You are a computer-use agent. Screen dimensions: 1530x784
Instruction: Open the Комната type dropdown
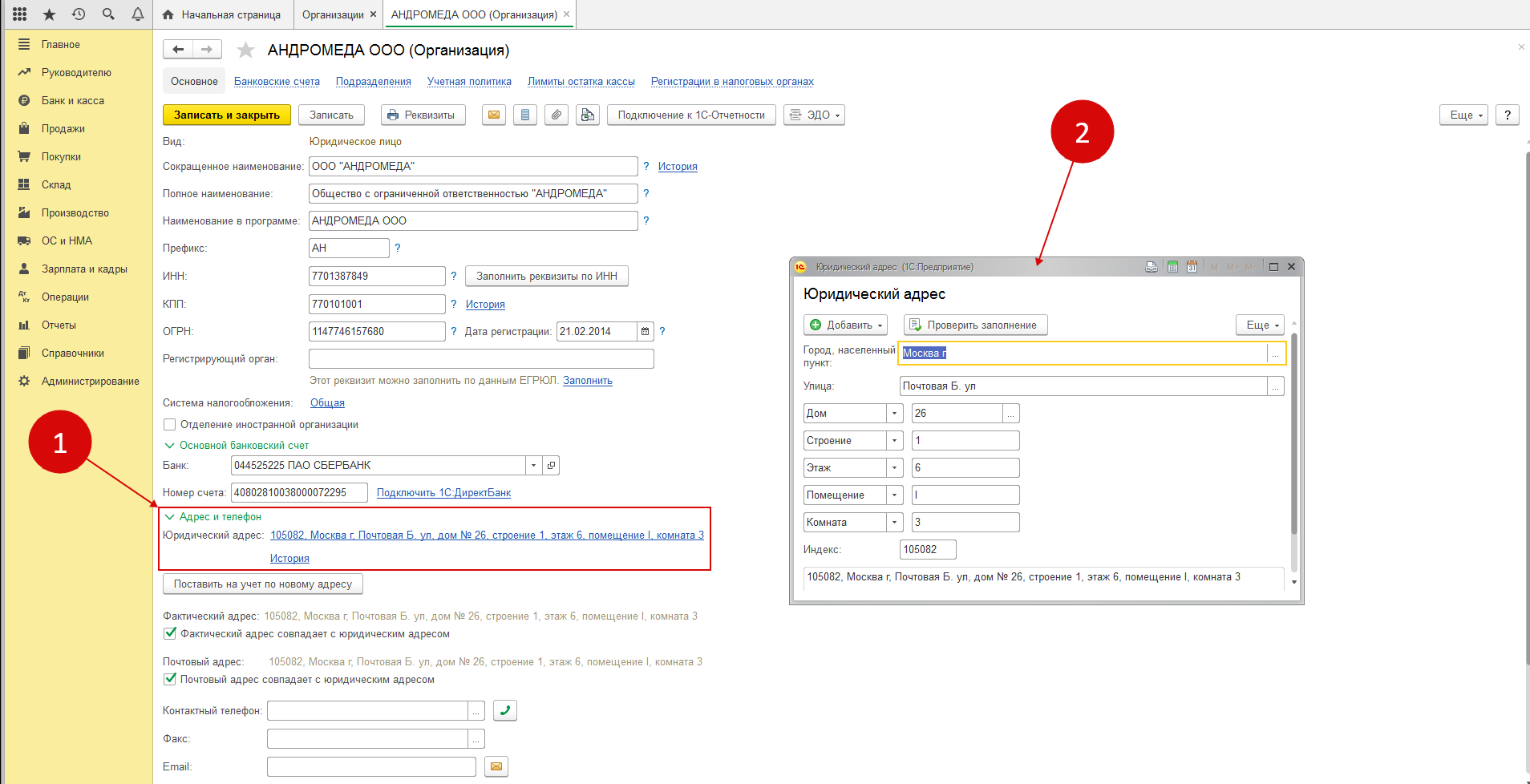(895, 523)
